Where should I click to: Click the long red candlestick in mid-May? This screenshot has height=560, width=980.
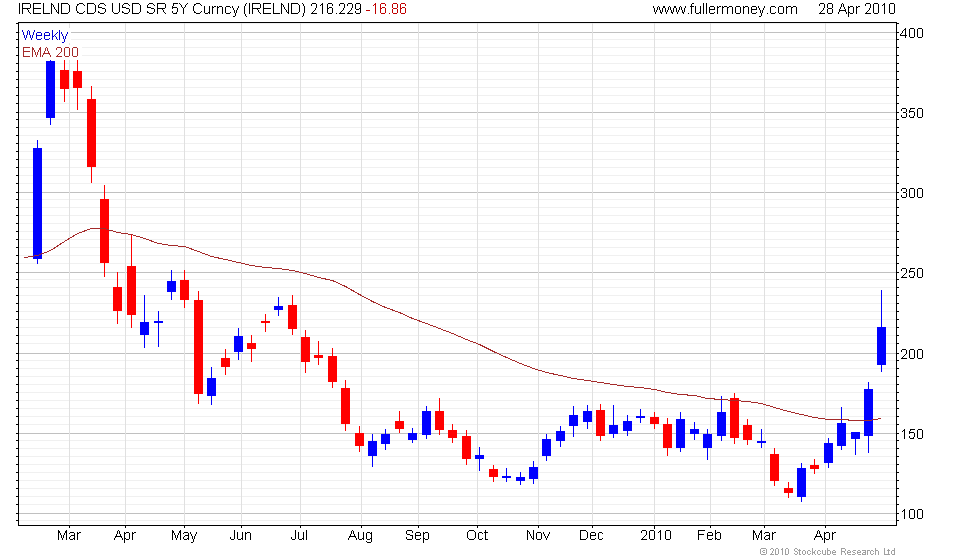[198, 347]
